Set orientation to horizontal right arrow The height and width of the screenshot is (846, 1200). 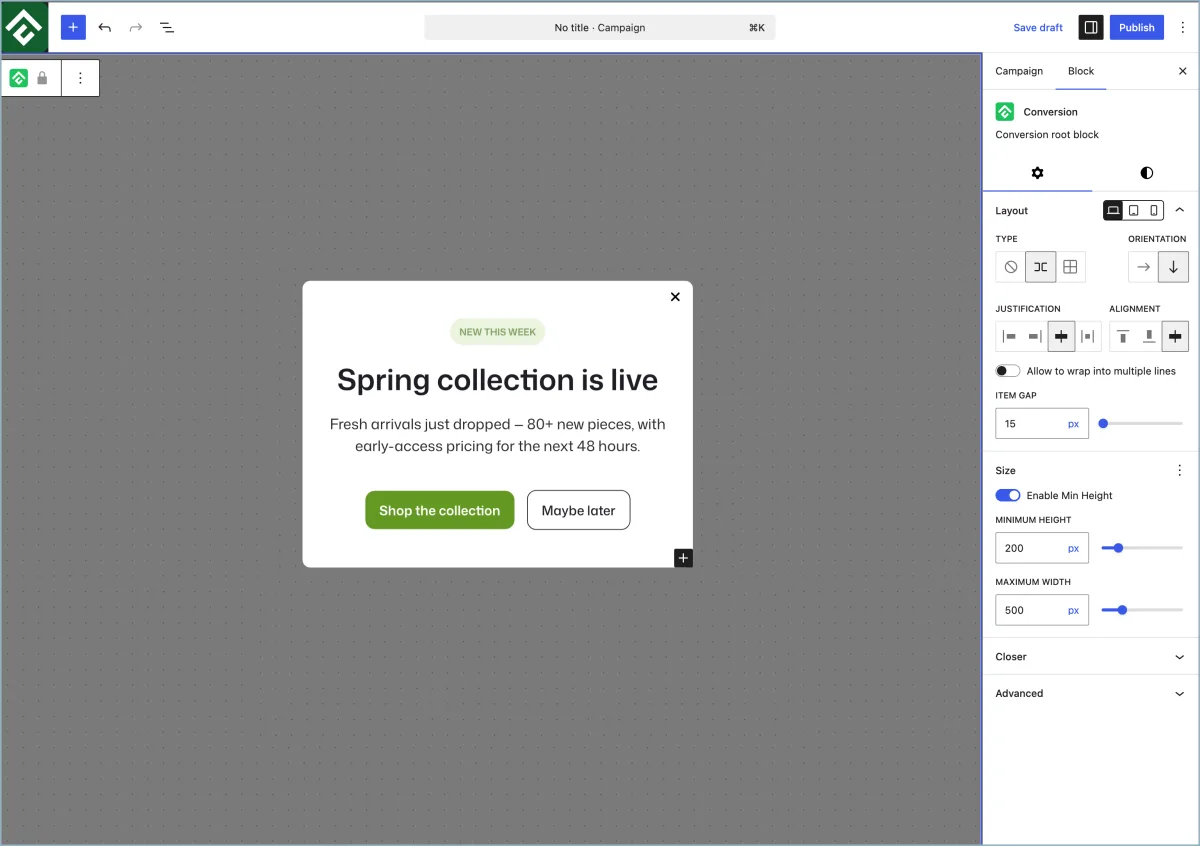coord(1144,267)
